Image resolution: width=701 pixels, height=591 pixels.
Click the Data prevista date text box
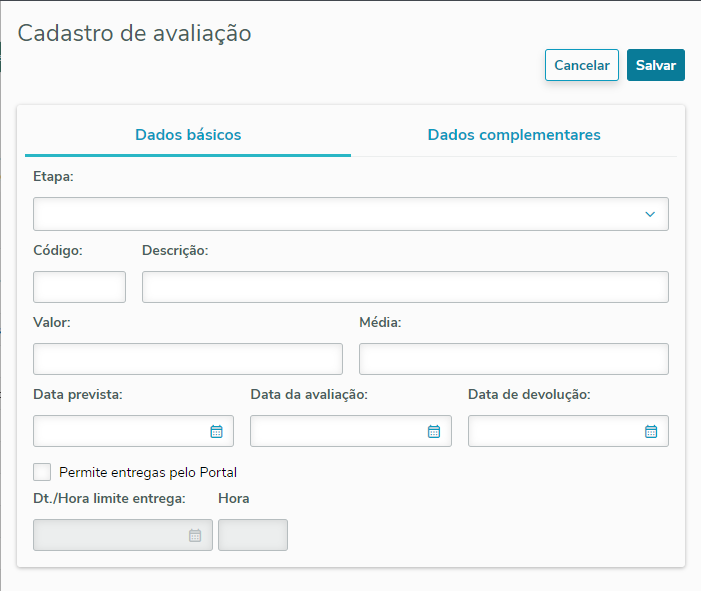(x=120, y=431)
